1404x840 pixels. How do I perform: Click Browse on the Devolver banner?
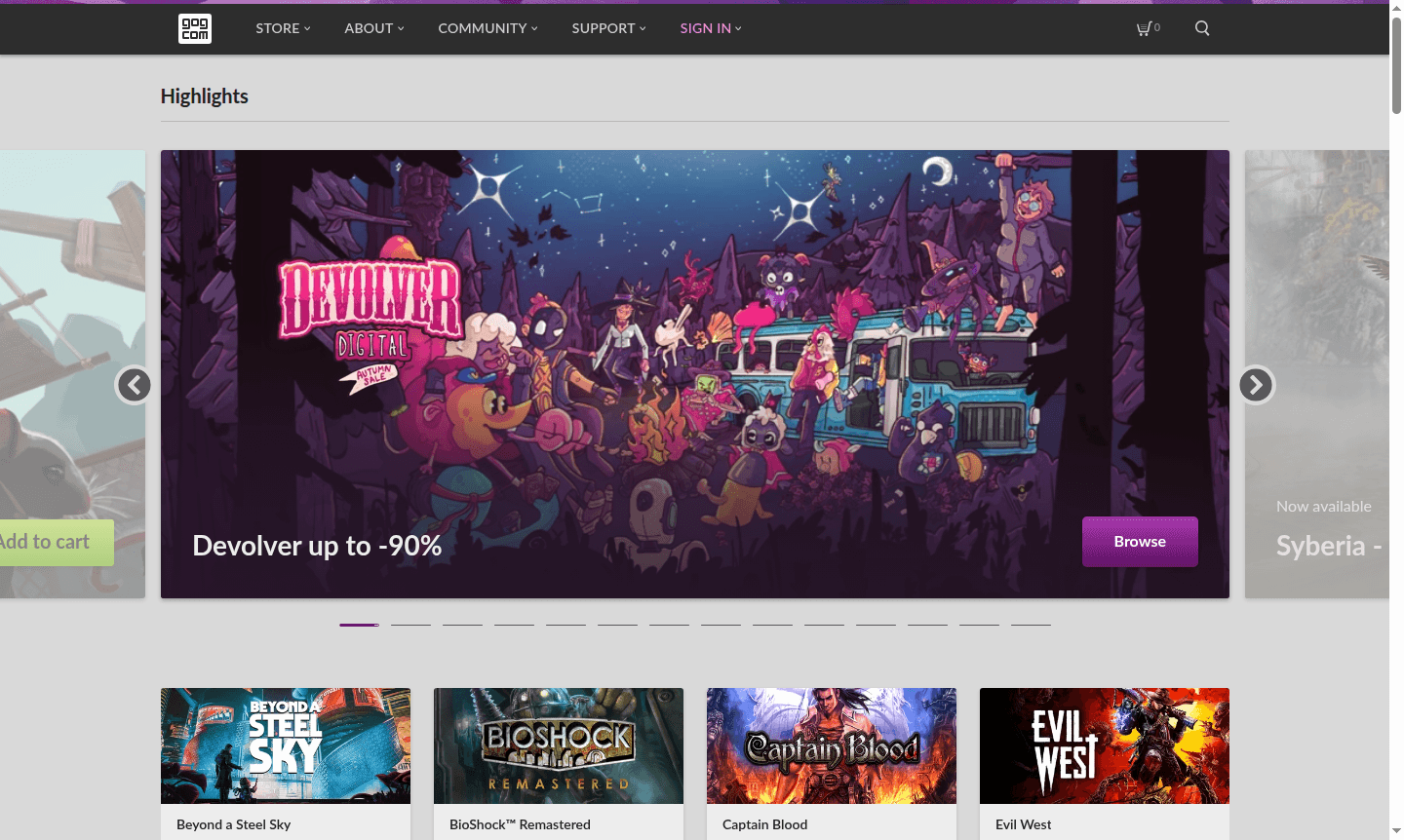[1139, 542]
